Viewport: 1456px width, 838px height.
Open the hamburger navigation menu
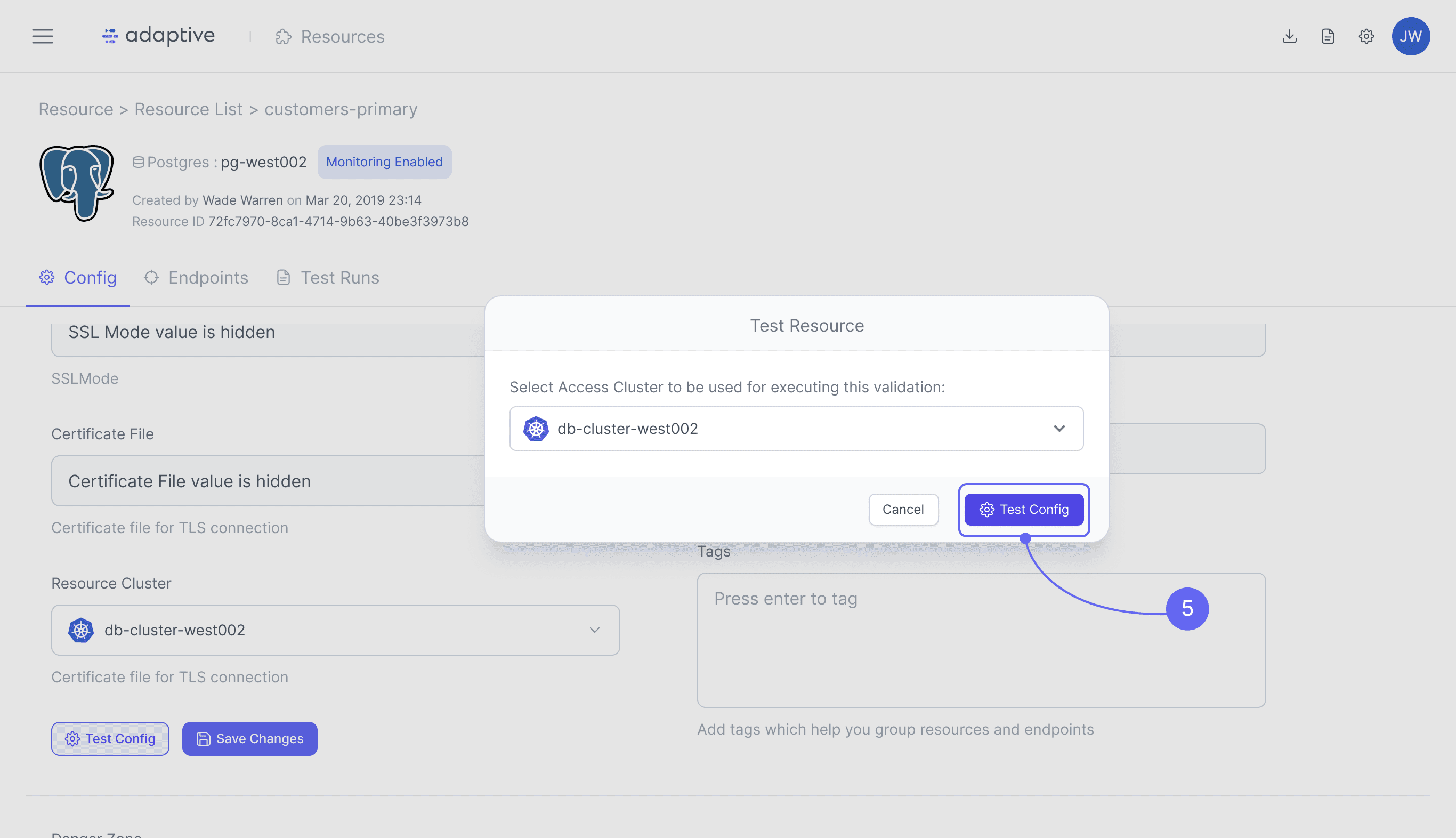[43, 36]
